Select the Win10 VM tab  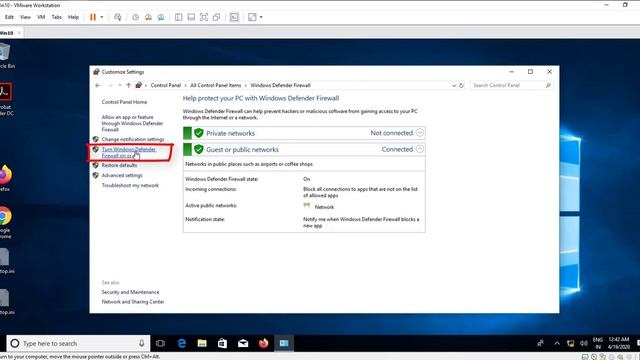click(7, 33)
